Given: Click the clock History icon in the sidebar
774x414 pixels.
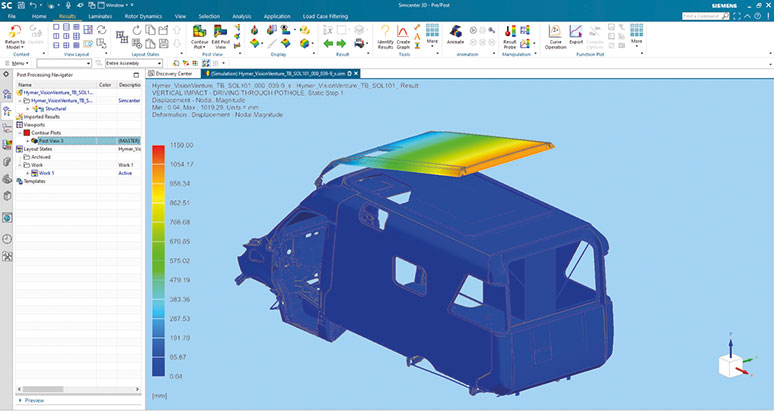Looking at the screenshot, I should 7,239.
